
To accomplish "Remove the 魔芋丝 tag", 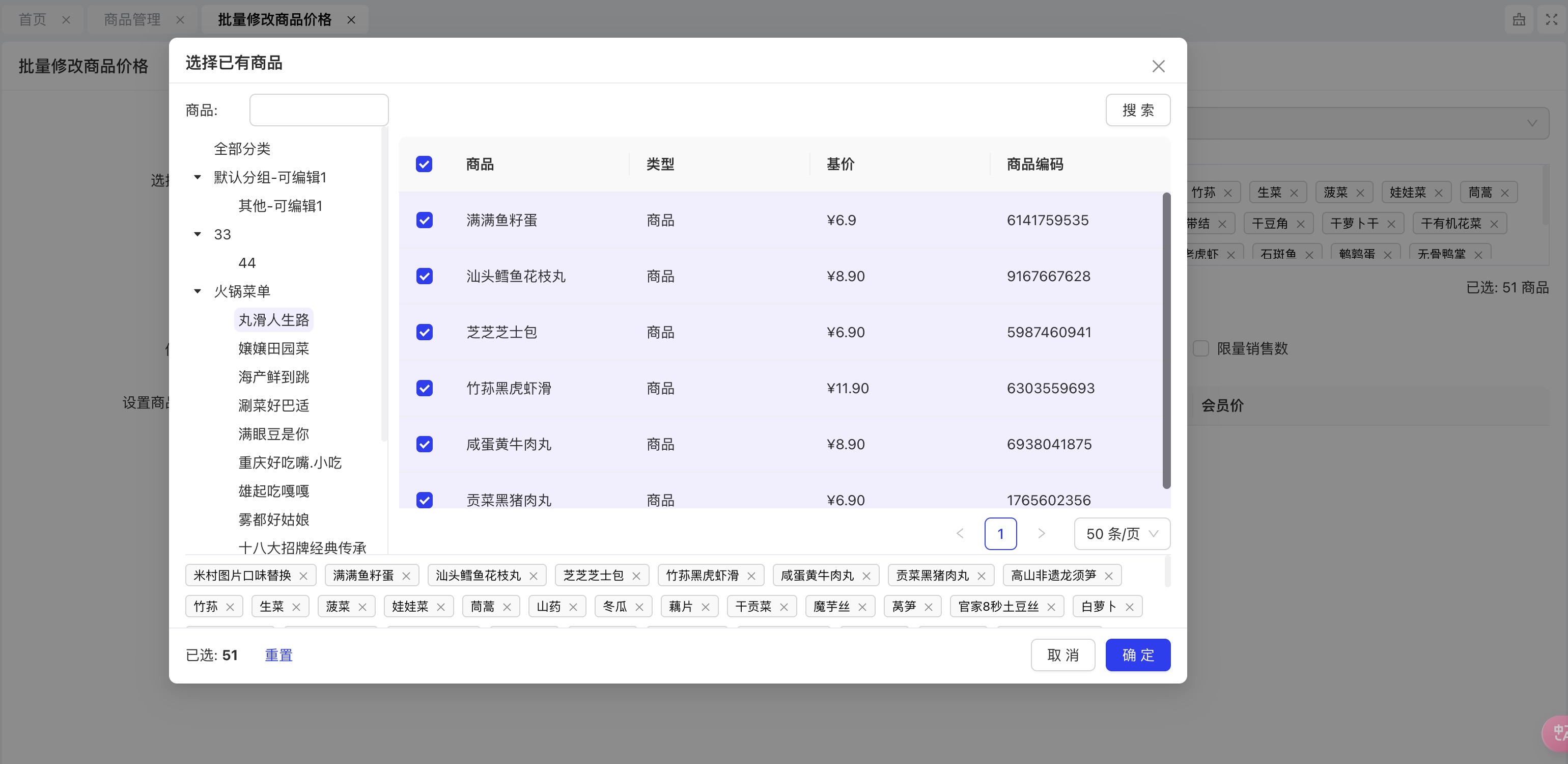I will tap(862, 607).
